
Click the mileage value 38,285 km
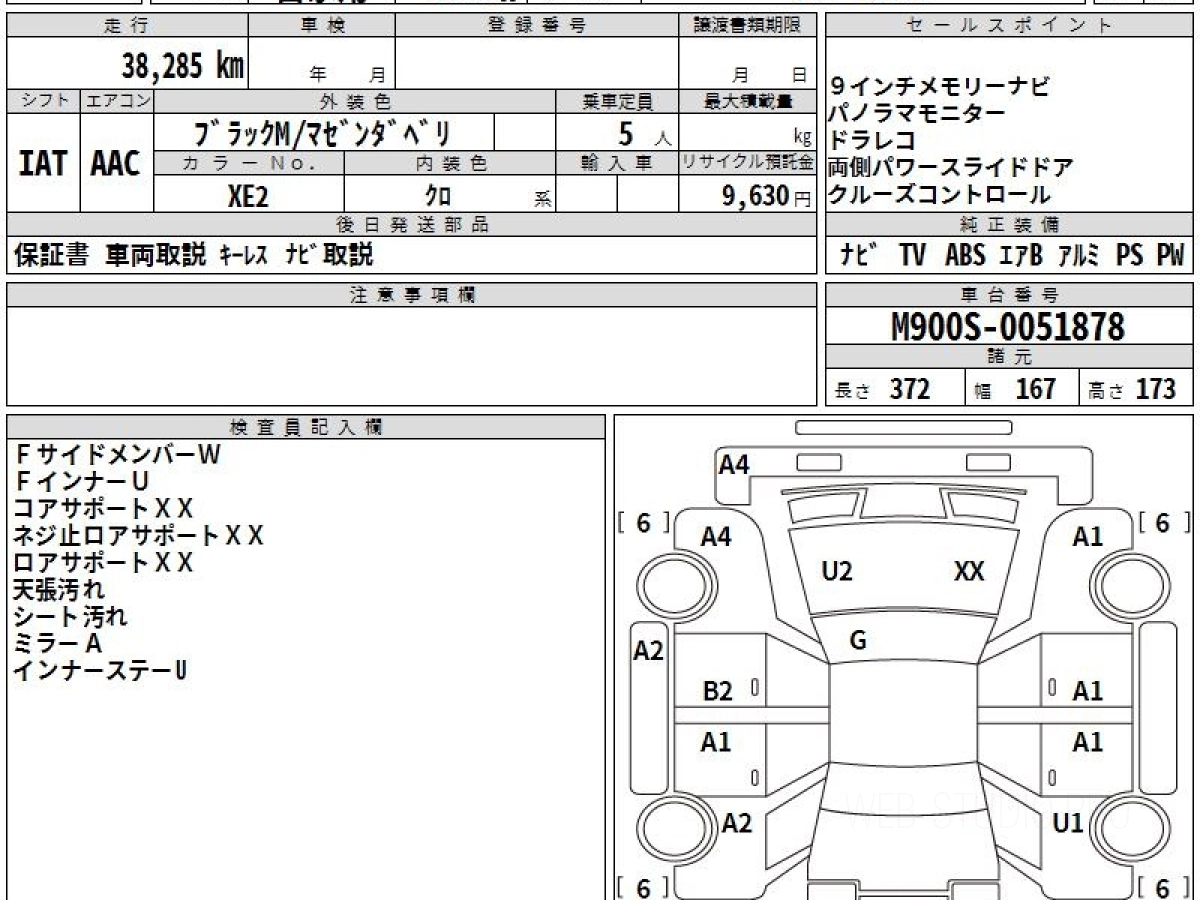tap(183, 66)
